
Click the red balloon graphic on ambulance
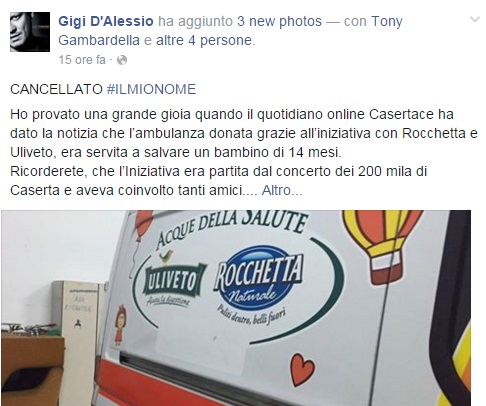[x=144, y=224]
